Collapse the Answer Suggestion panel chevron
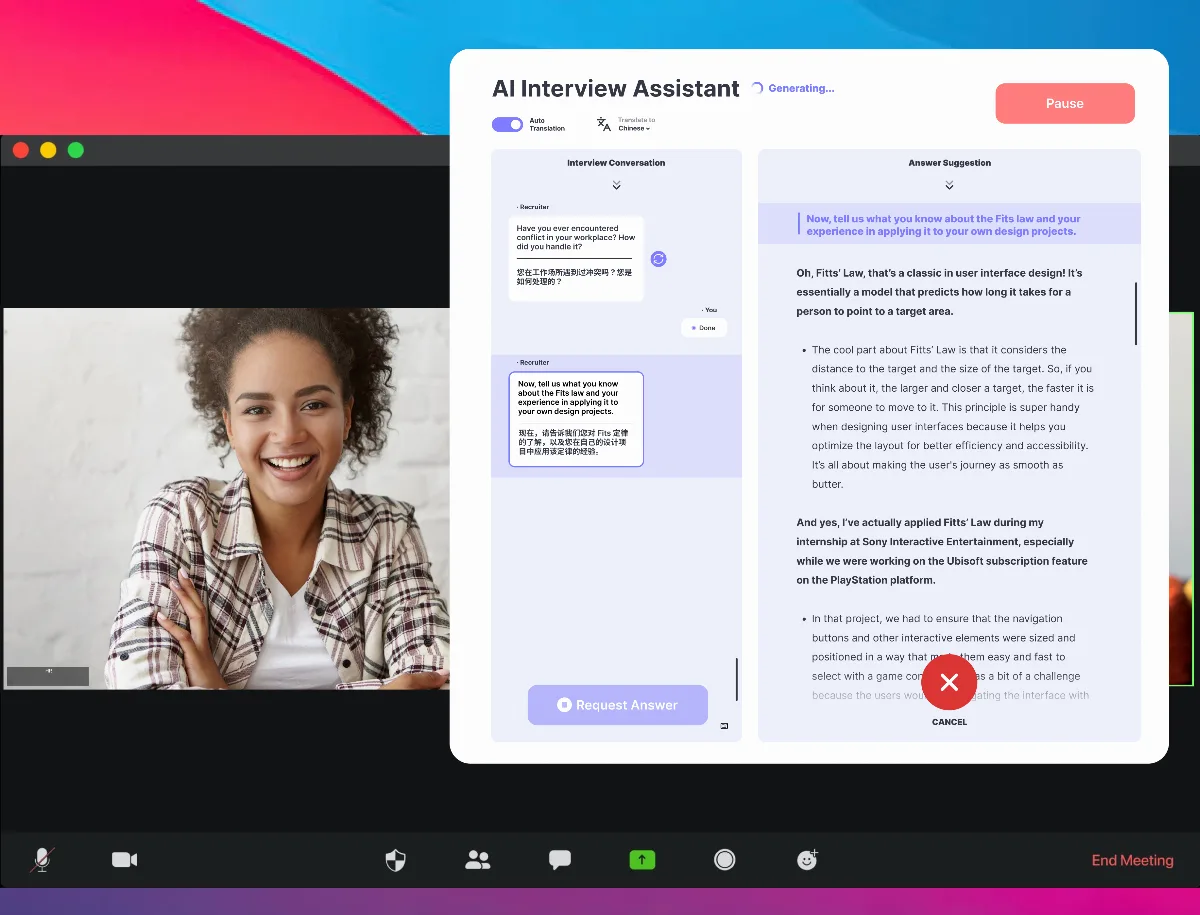Screen dimensions: 1200x915 (949, 185)
